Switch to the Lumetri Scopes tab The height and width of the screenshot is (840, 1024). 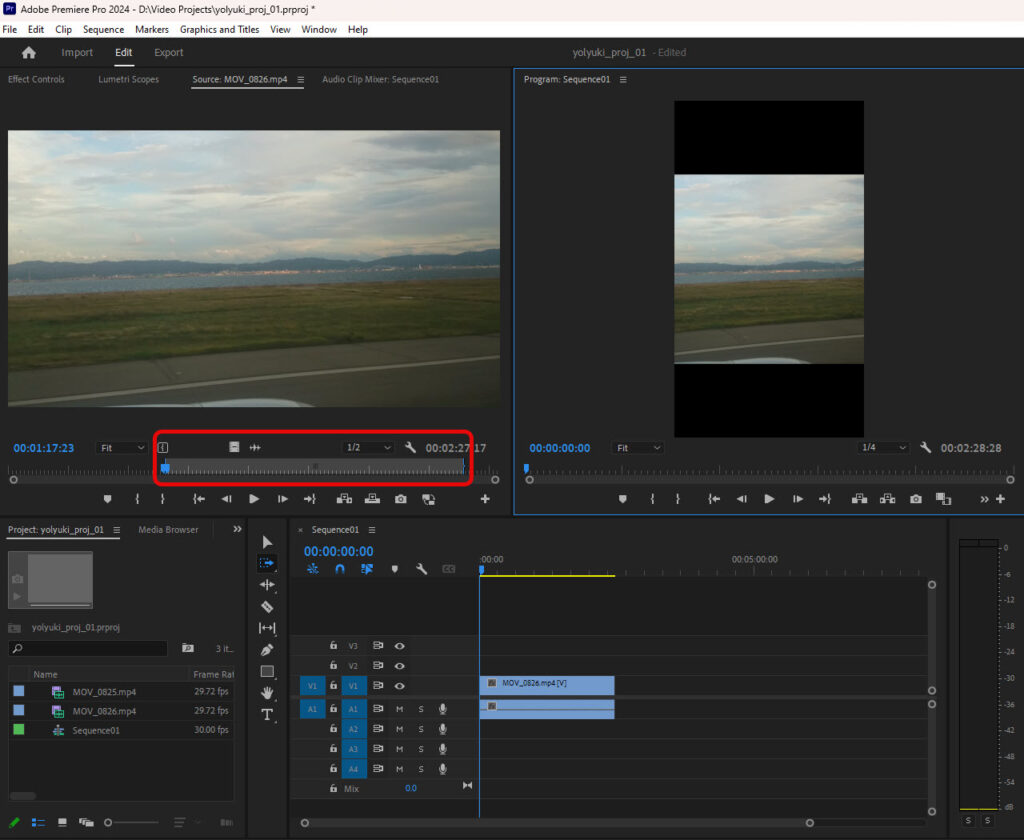(128, 79)
